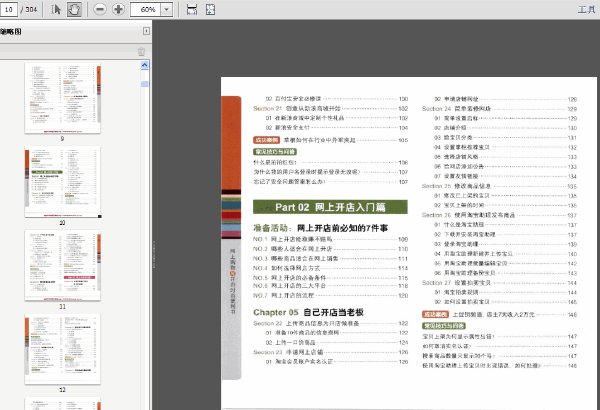Click the Section 21 line with page 102
The width and height of the screenshot is (600, 410).
pos(330,109)
